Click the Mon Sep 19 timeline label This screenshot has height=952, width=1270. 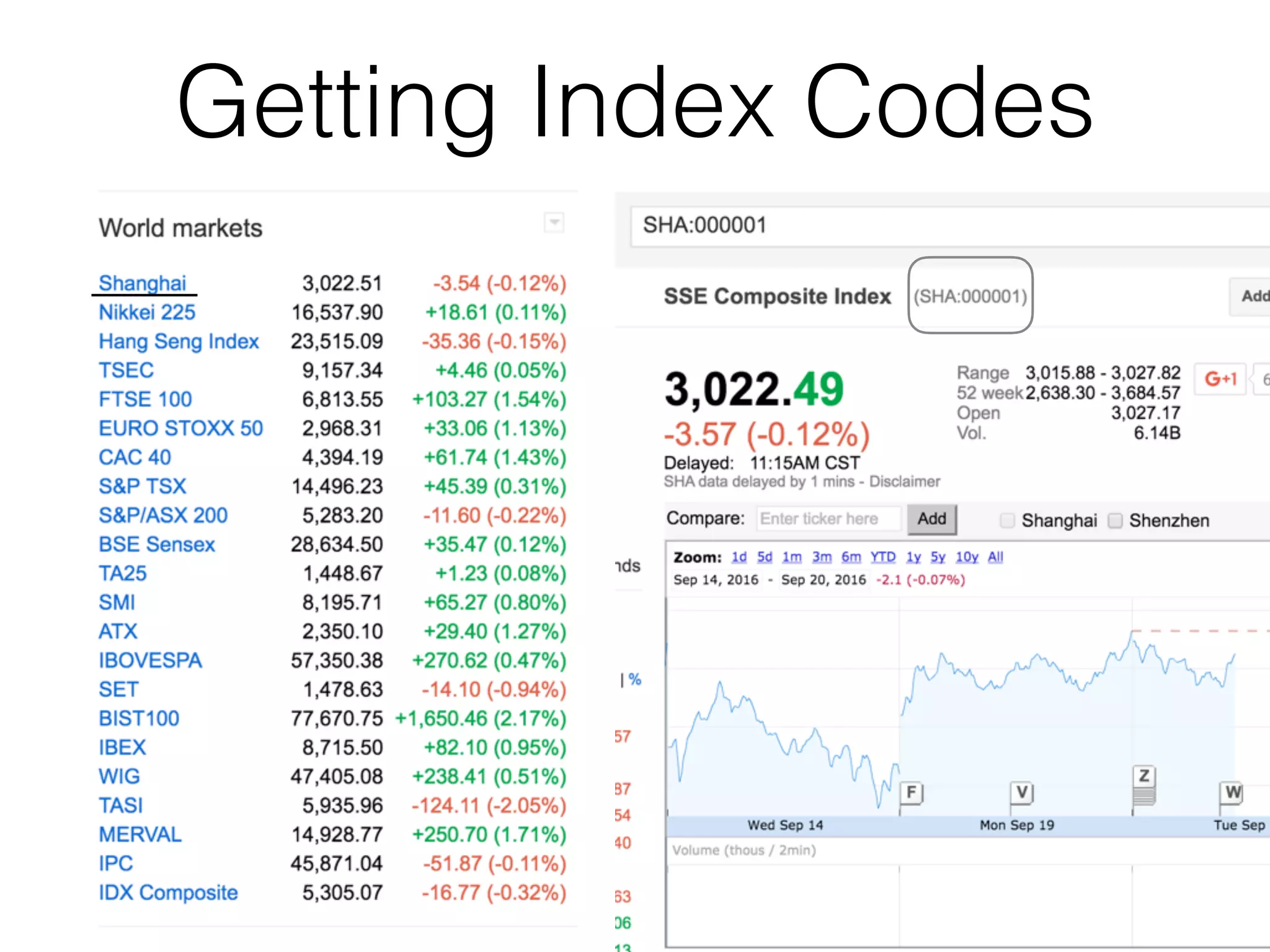click(1016, 825)
